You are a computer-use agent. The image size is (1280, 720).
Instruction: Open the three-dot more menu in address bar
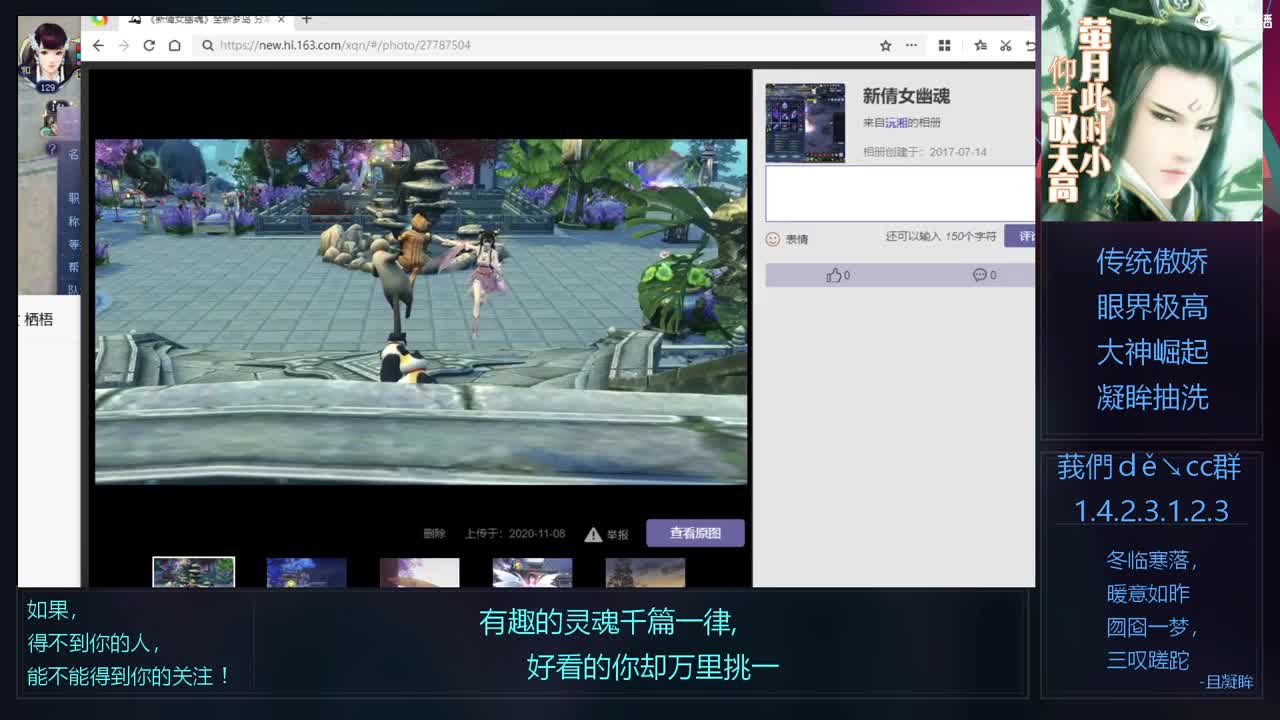coord(911,45)
